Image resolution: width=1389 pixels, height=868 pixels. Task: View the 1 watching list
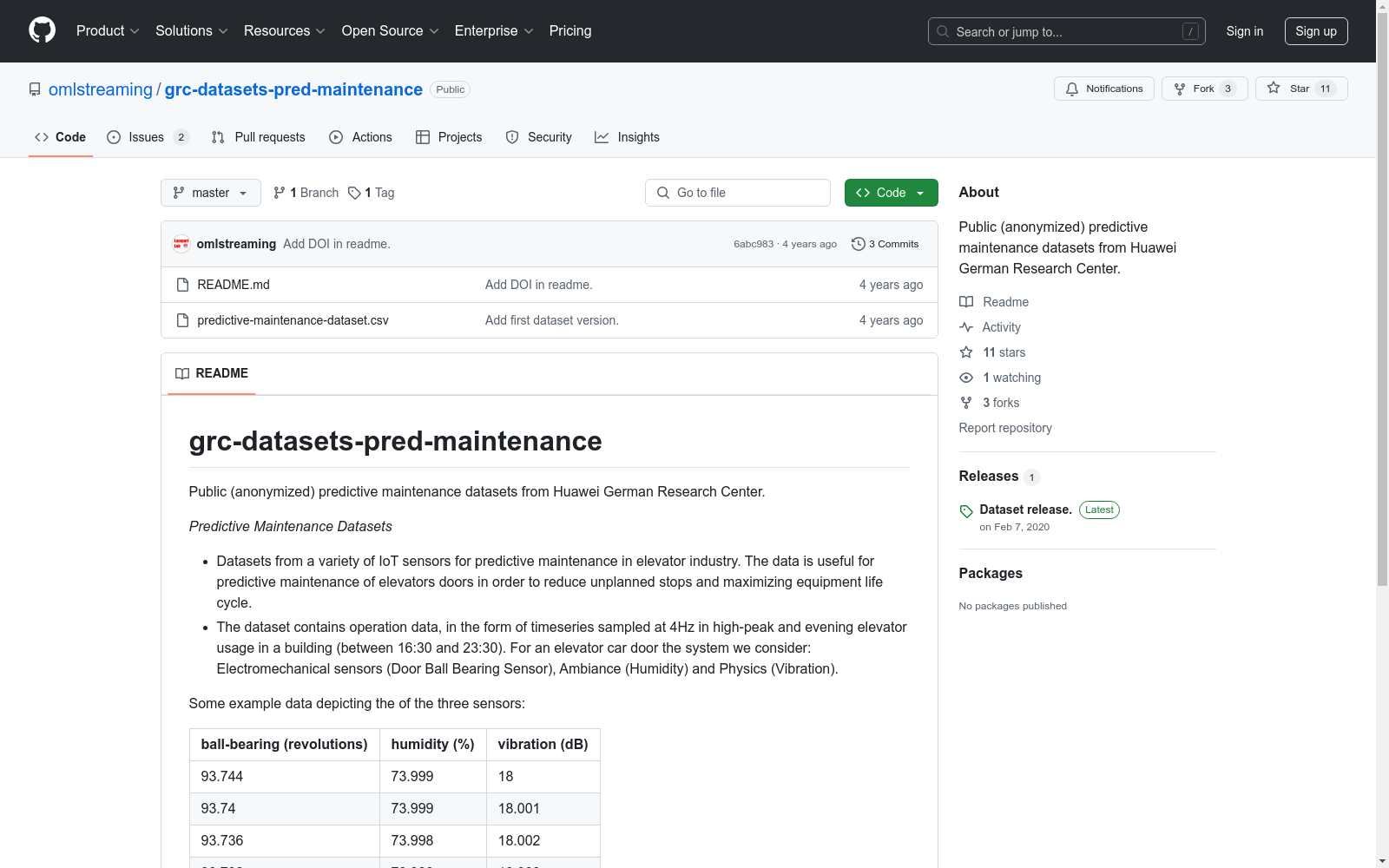tap(1001, 378)
